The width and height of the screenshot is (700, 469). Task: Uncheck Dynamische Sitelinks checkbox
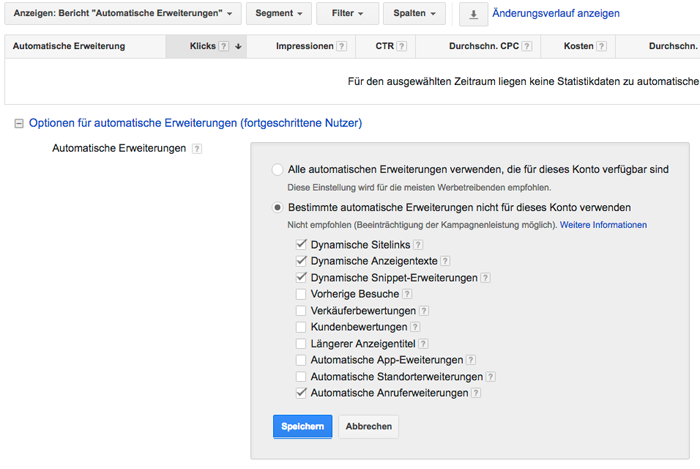pyautogui.click(x=301, y=245)
